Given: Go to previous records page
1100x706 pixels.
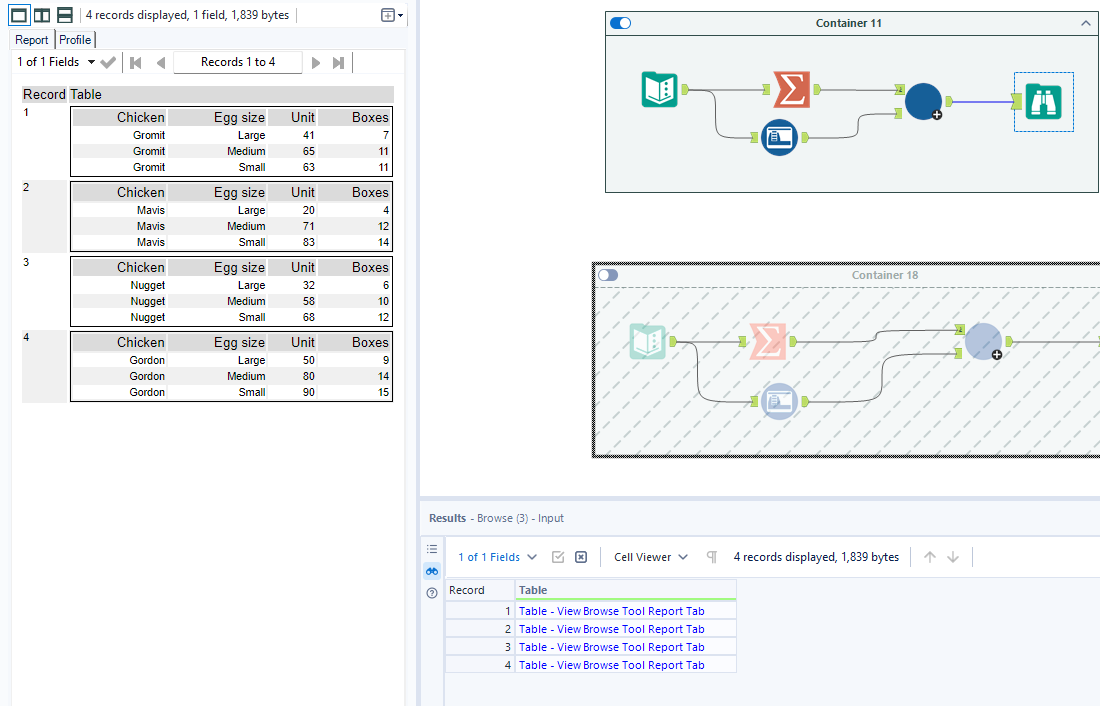Looking at the screenshot, I should [161, 62].
